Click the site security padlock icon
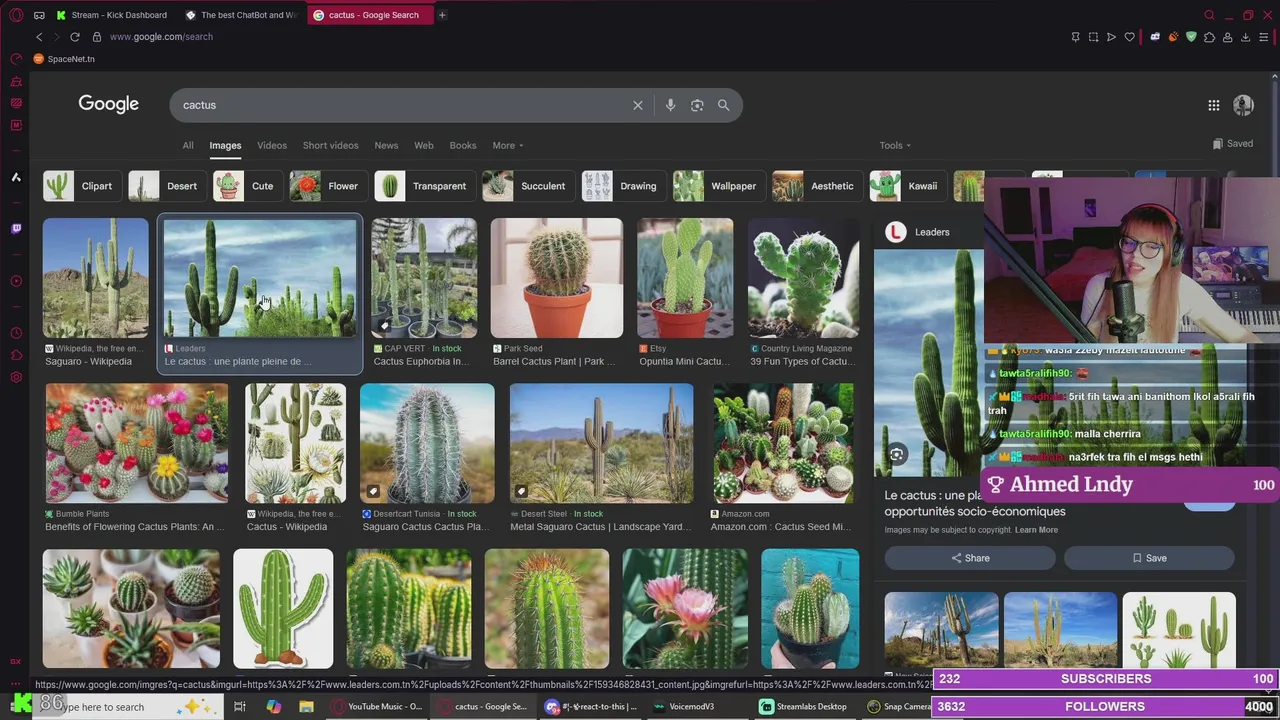 click(97, 37)
